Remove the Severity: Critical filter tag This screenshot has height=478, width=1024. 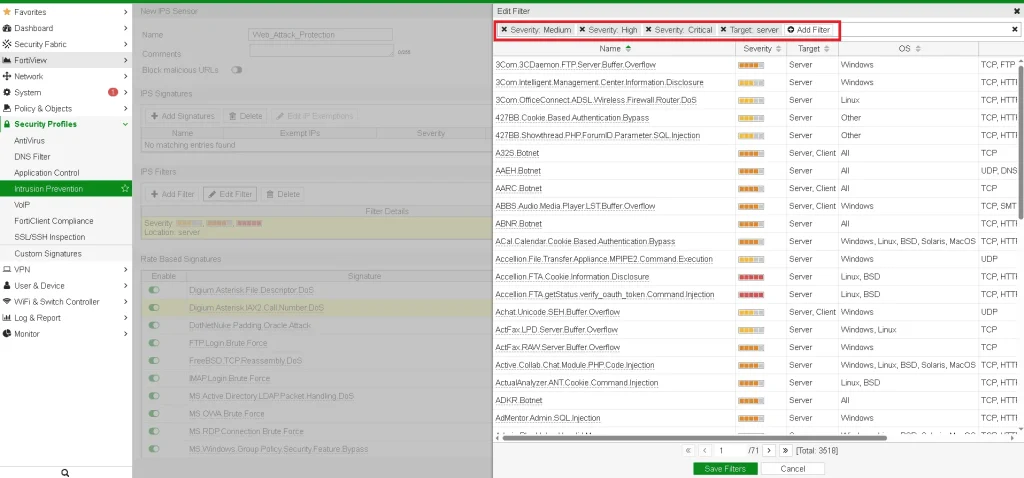point(648,30)
